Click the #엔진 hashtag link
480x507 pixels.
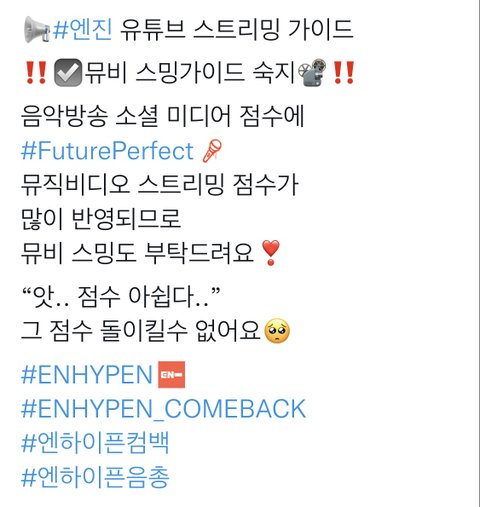coord(83,30)
